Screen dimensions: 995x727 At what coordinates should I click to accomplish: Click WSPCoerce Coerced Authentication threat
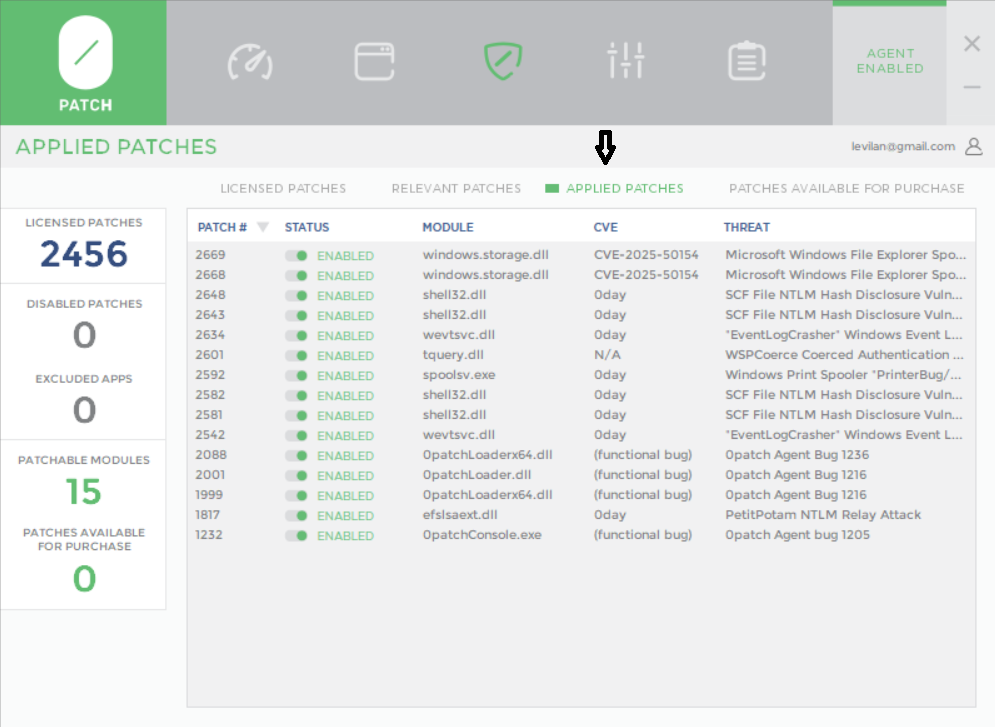tap(845, 355)
